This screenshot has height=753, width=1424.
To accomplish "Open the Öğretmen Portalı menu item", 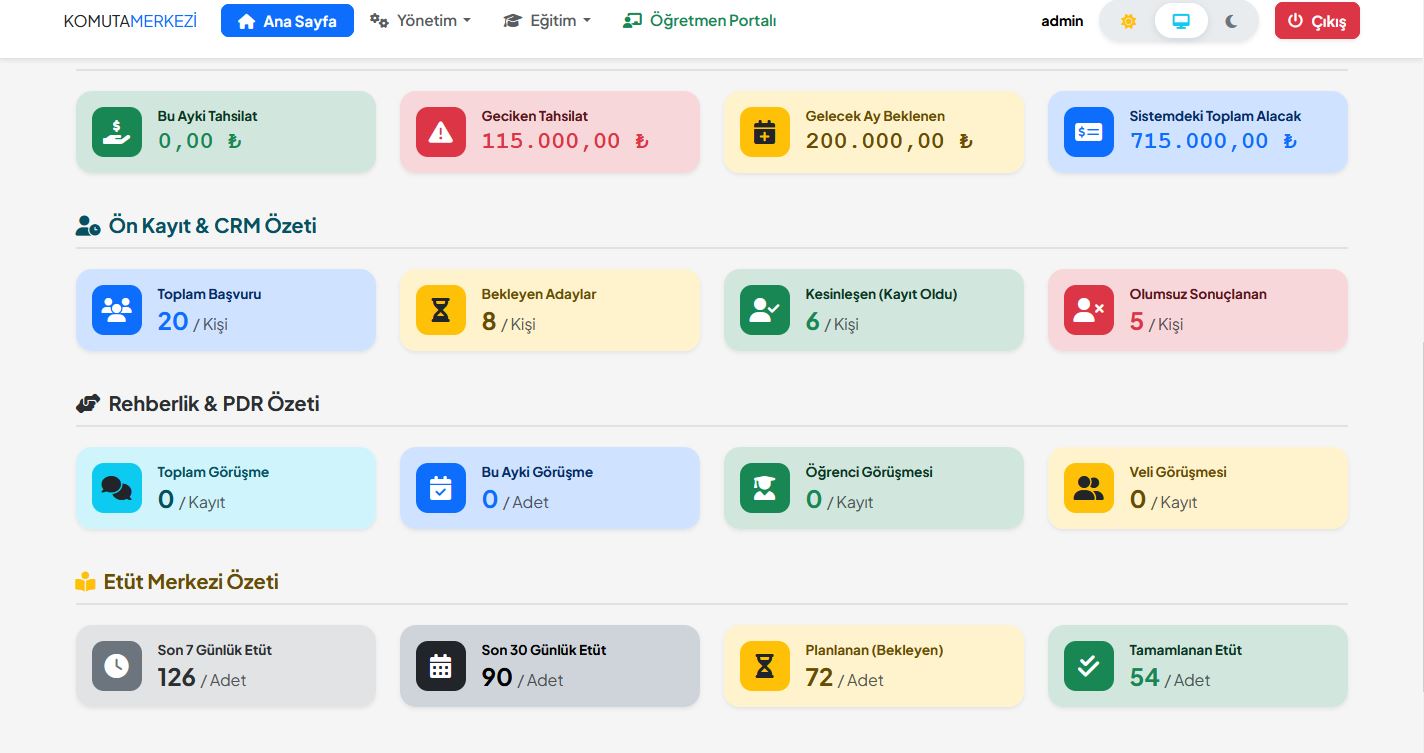I will (x=698, y=20).
